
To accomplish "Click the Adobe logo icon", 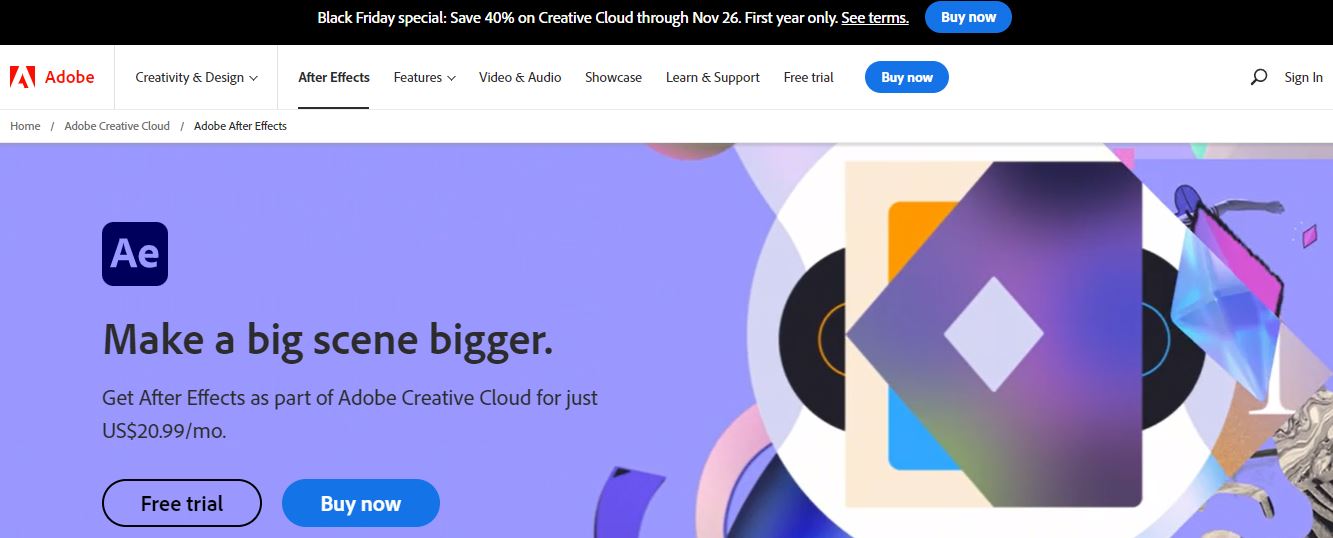I will (22, 77).
